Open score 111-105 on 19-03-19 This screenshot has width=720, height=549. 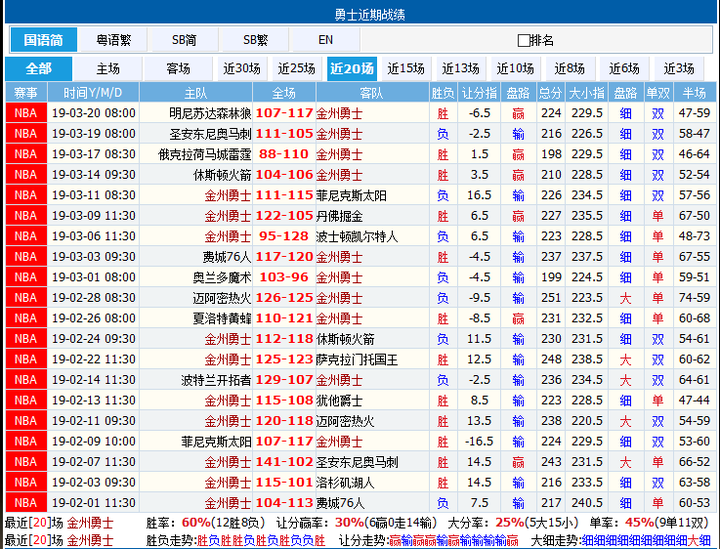tap(284, 134)
